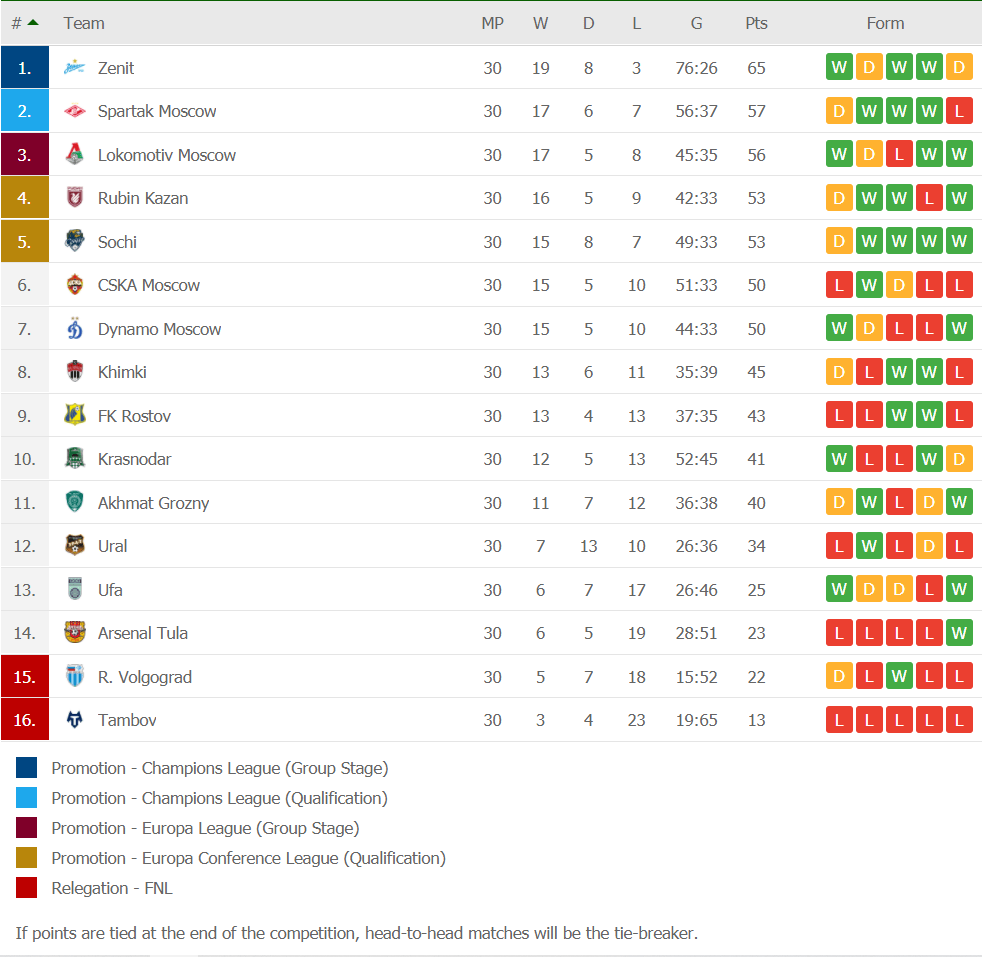This screenshot has width=982, height=957.
Task: Open the FK Rostov team link
Action: 134,415
